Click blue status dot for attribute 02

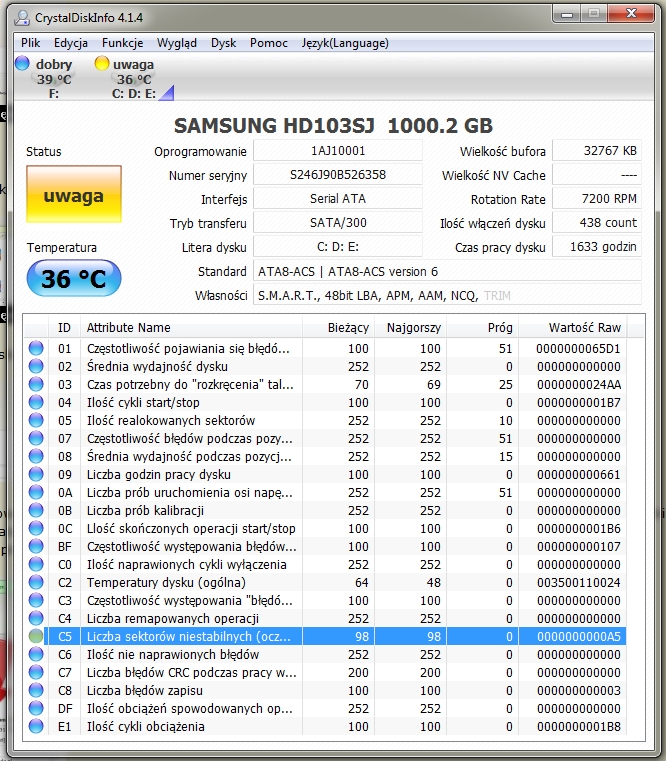pos(36,366)
